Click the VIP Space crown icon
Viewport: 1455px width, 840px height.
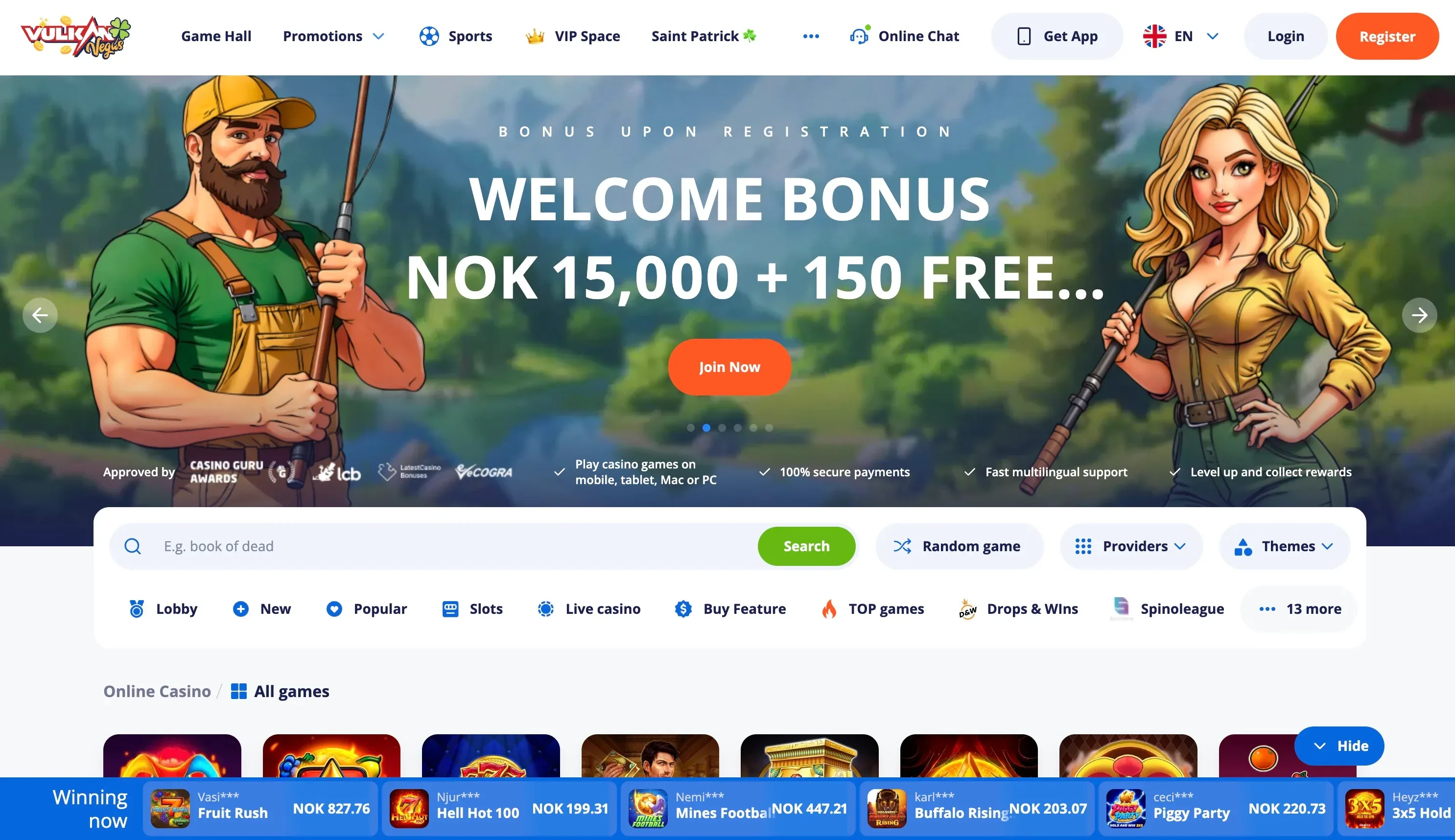click(x=535, y=36)
